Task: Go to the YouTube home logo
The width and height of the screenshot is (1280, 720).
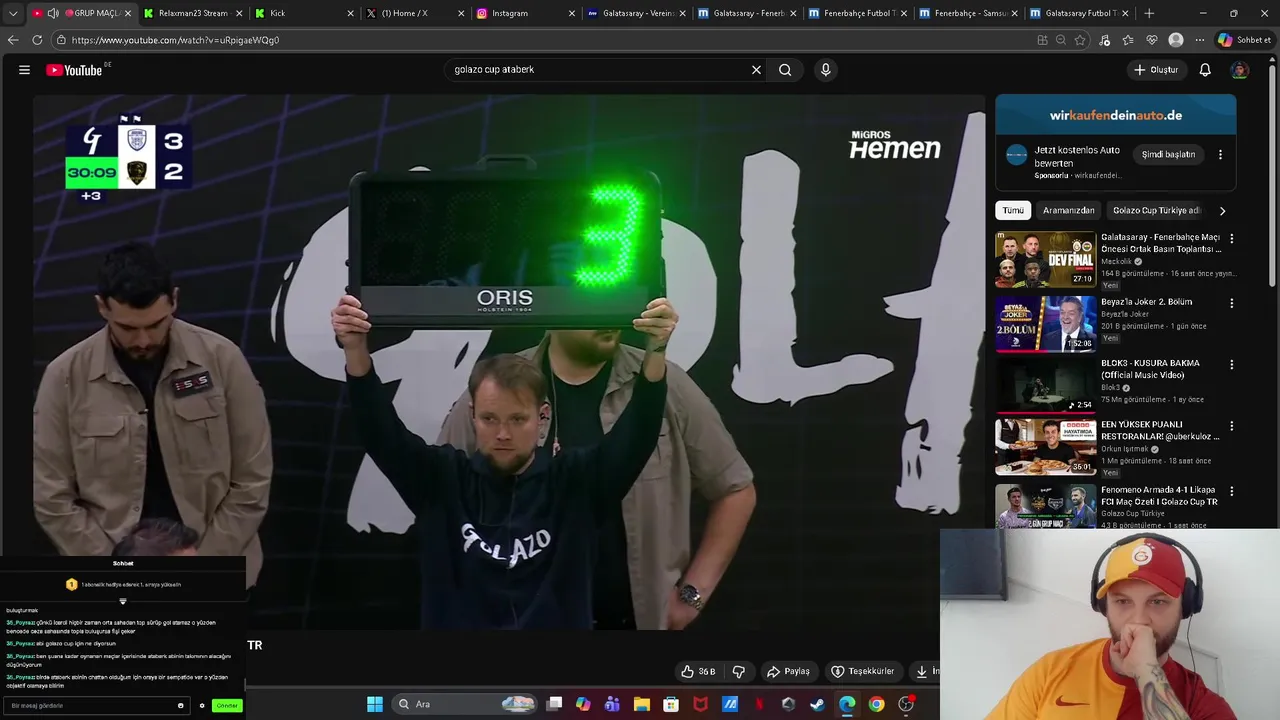Action: [x=75, y=70]
